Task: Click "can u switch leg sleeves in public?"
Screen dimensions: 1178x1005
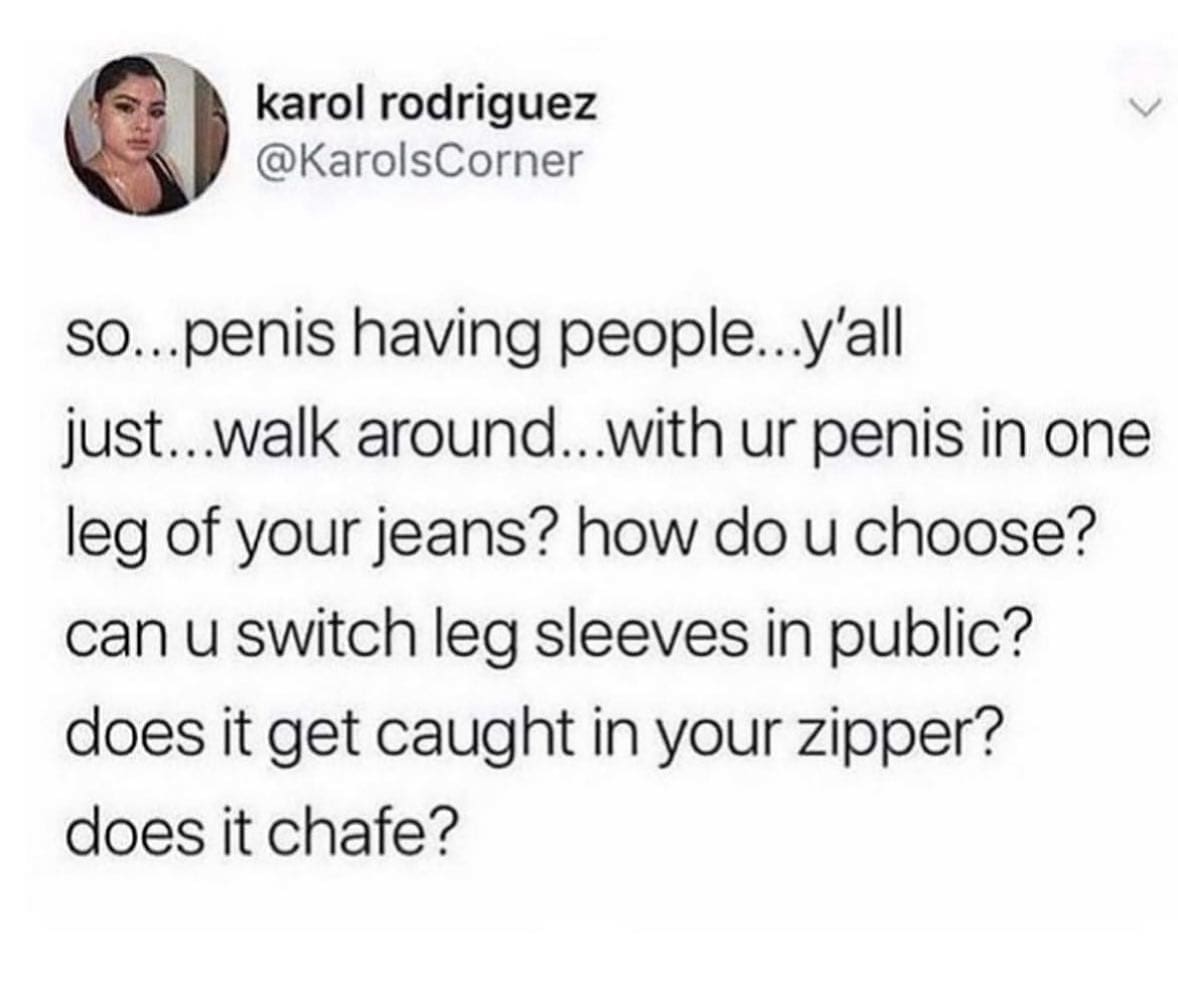Action: point(545,637)
